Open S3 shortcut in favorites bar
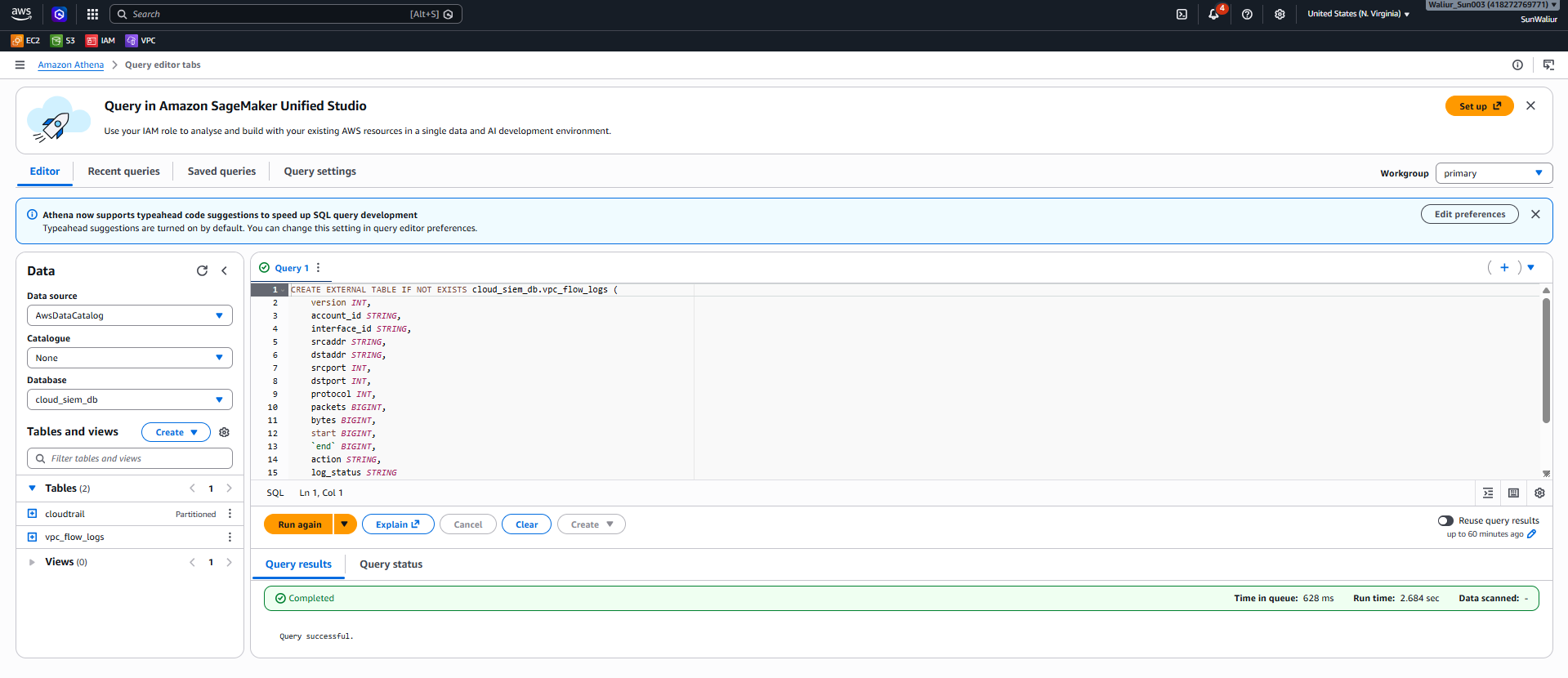The image size is (1568, 678). point(63,40)
